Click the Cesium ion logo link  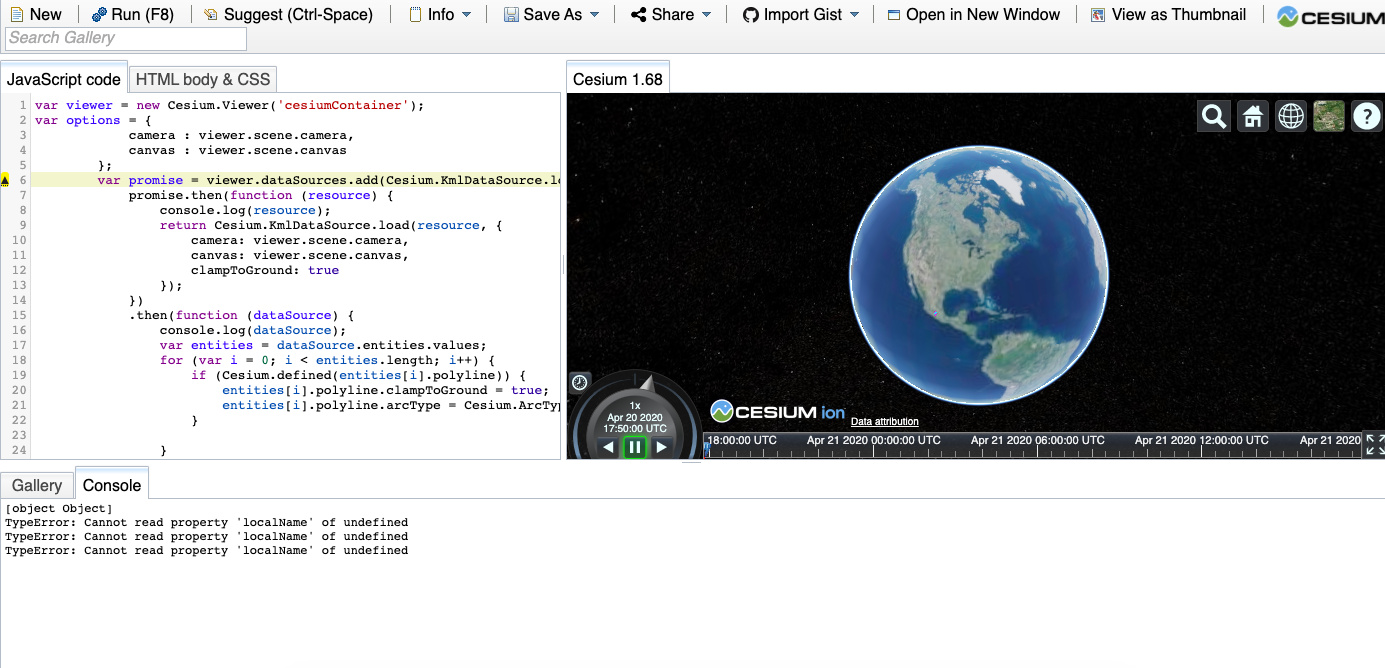pos(778,411)
